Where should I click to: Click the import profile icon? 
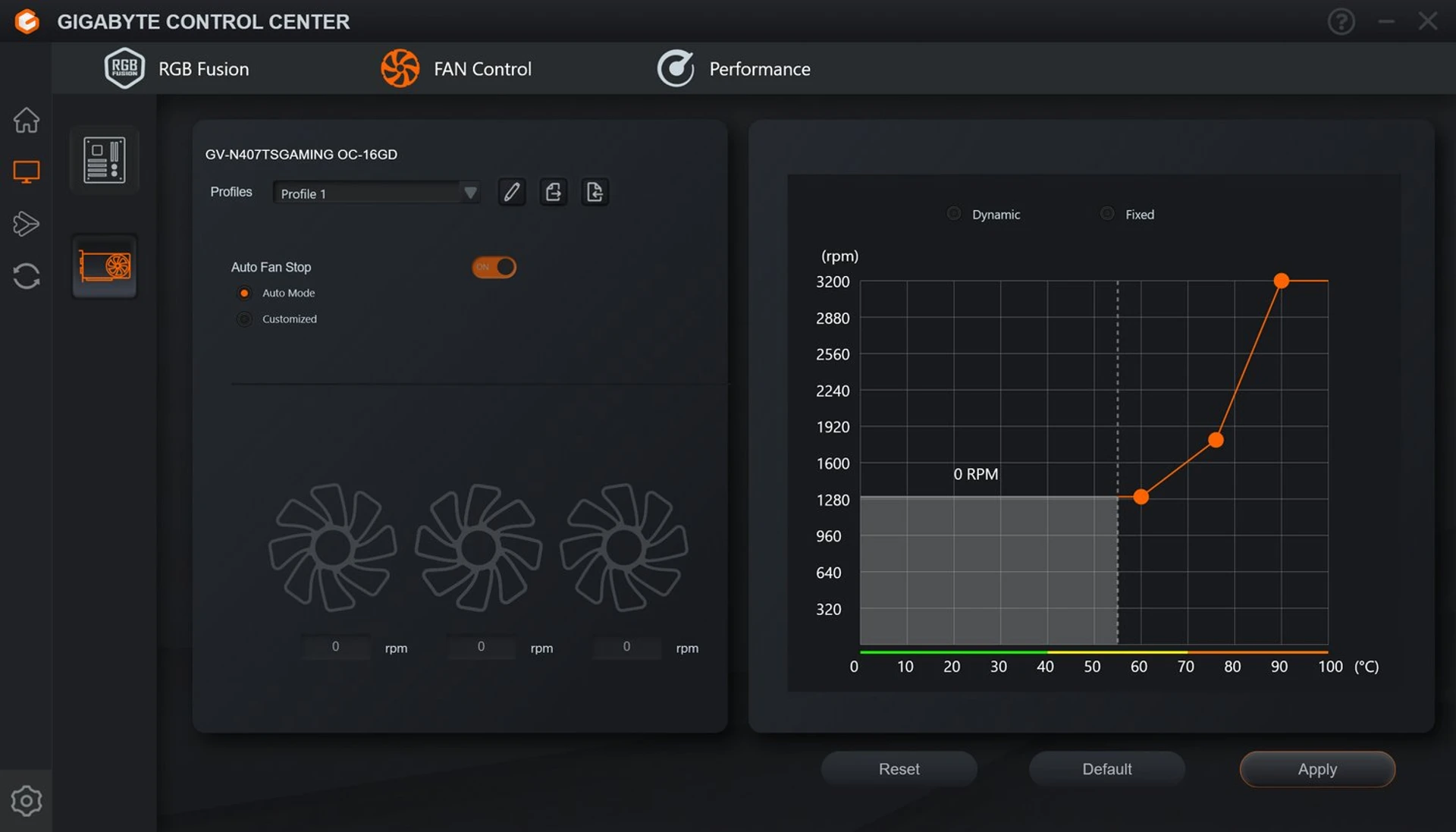click(x=595, y=192)
